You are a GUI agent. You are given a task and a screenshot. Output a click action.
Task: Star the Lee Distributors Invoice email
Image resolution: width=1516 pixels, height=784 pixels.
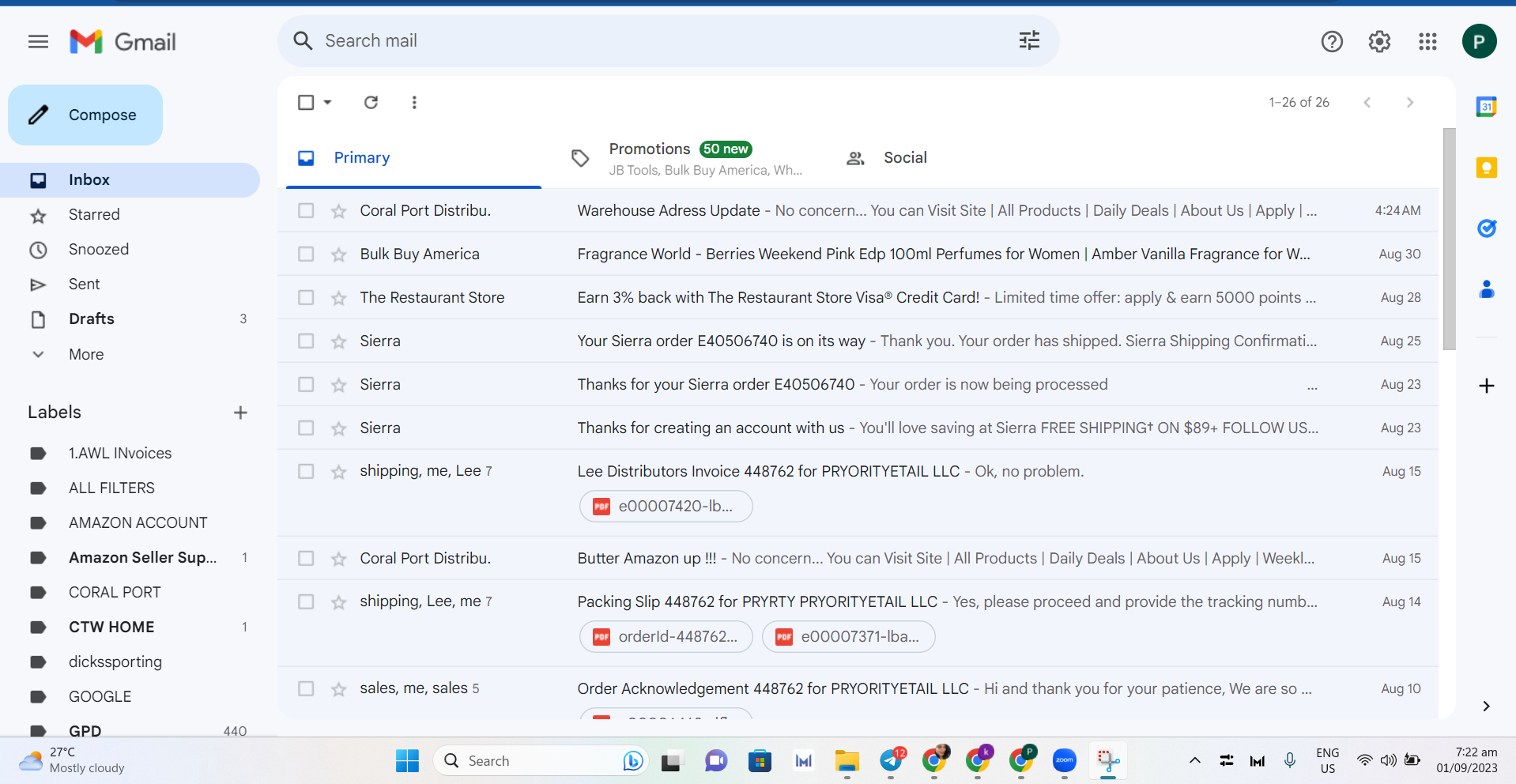click(338, 472)
